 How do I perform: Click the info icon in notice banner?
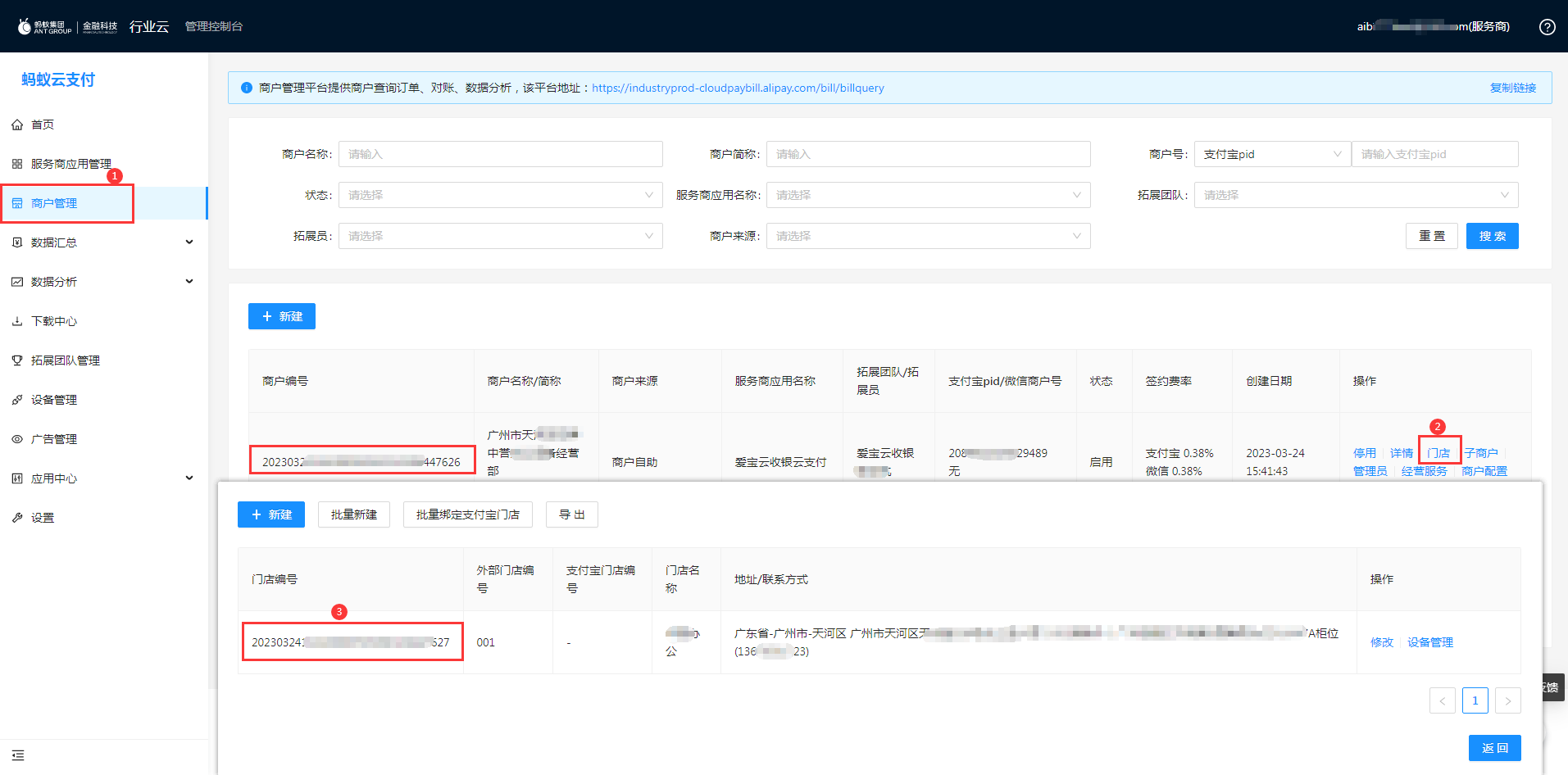(x=247, y=88)
